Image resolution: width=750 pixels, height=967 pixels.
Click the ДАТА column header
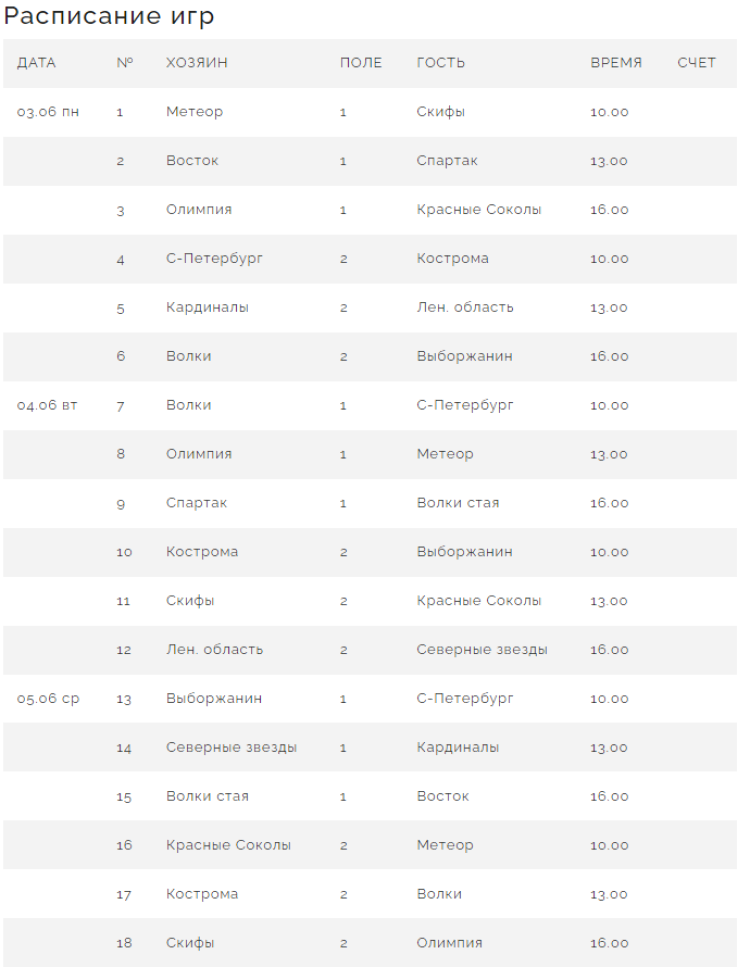(x=36, y=63)
